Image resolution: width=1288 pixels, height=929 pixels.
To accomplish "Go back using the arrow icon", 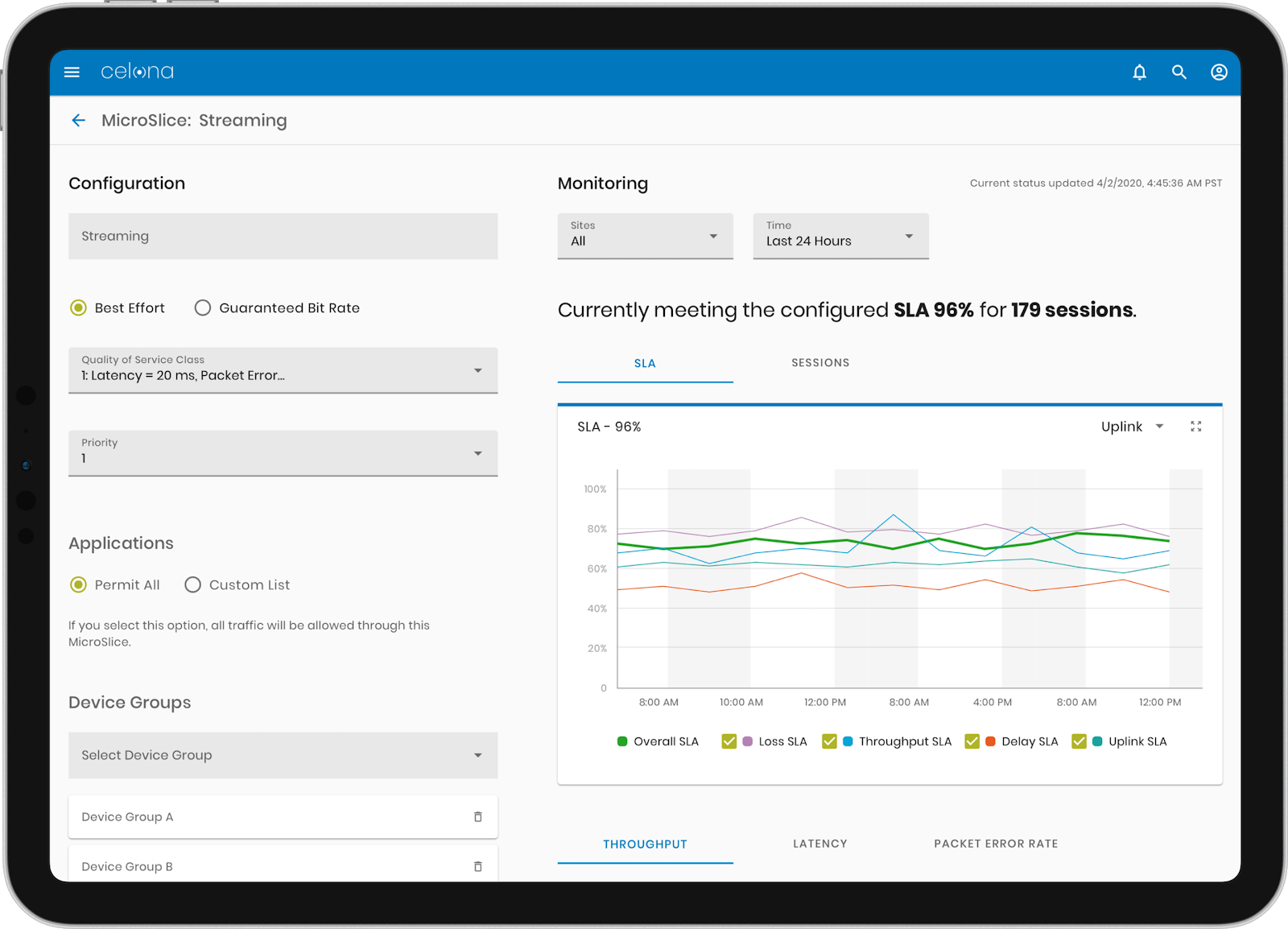I will pyautogui.click(x=78, y=120).
